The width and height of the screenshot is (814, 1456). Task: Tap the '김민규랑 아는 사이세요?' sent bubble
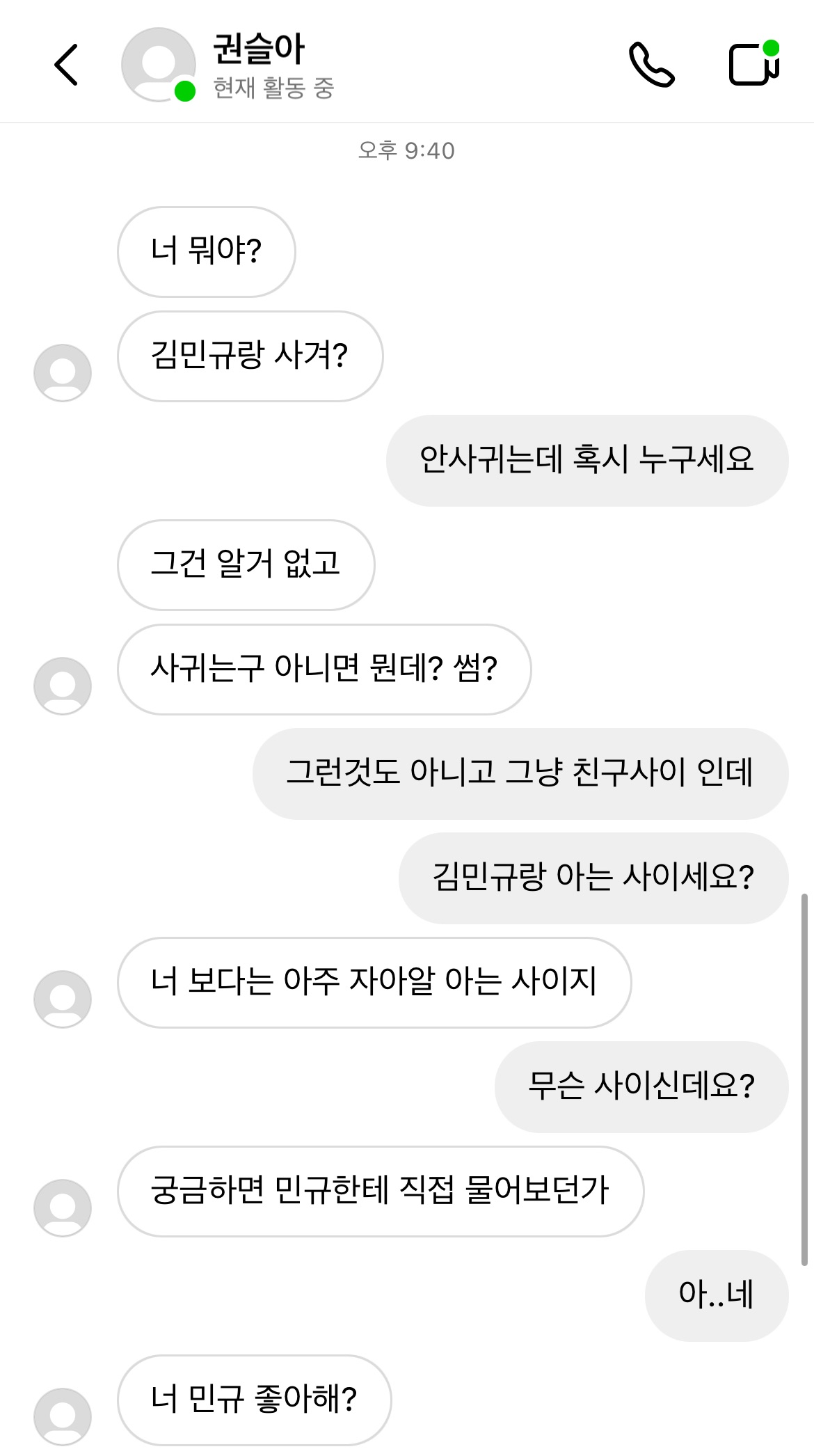(x=593, y=878)
